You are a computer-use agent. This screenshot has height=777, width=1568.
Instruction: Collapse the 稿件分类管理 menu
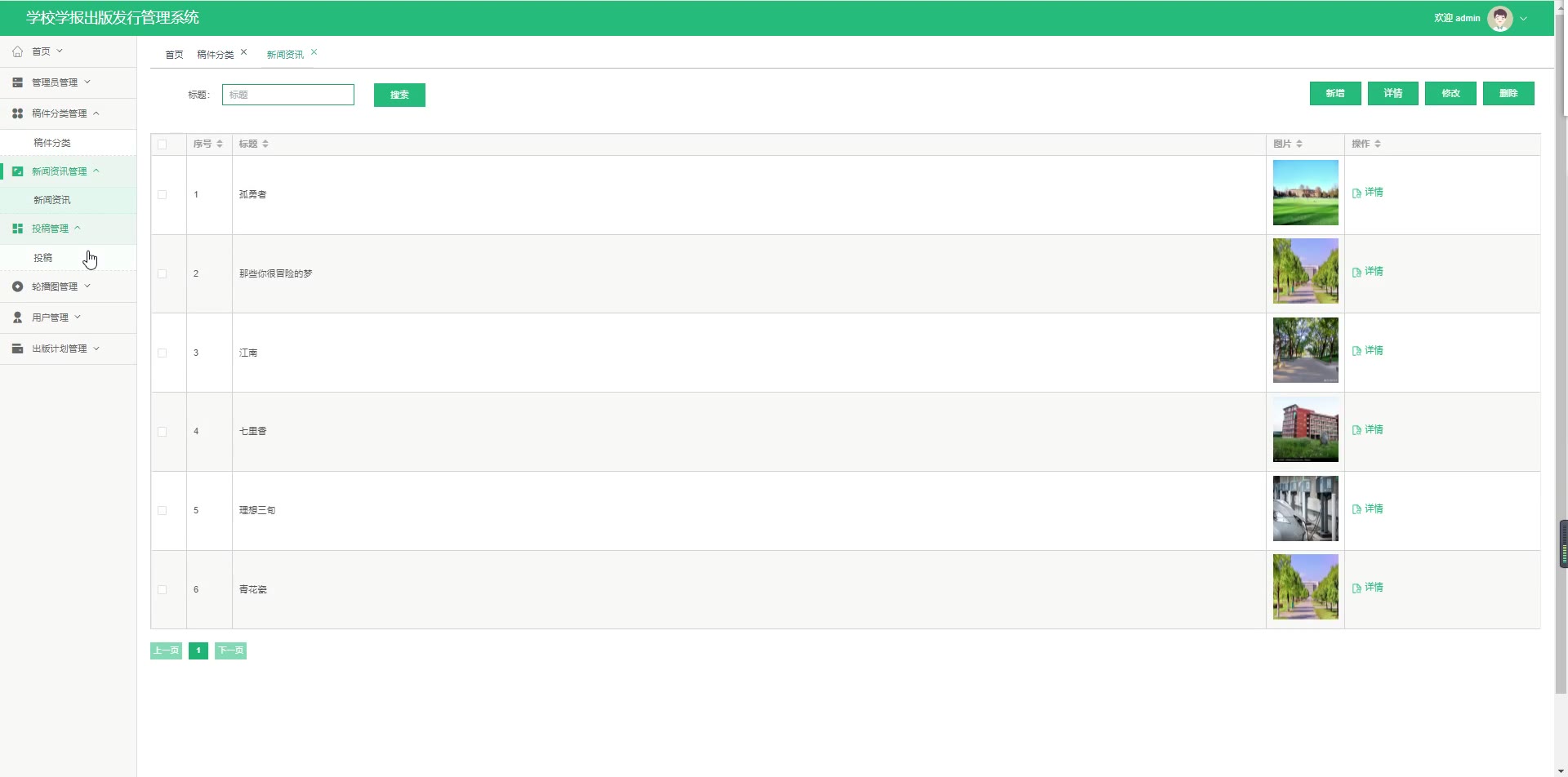pos(96,113)
